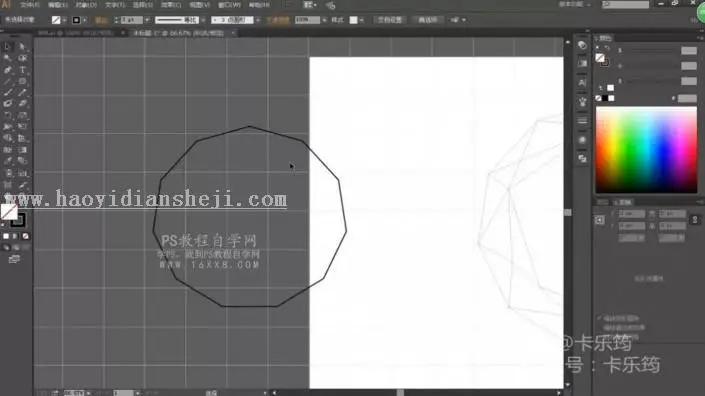This screenshot has width=705, height=396.
Task: Open Color panel flyout menu
Action: 701,38
